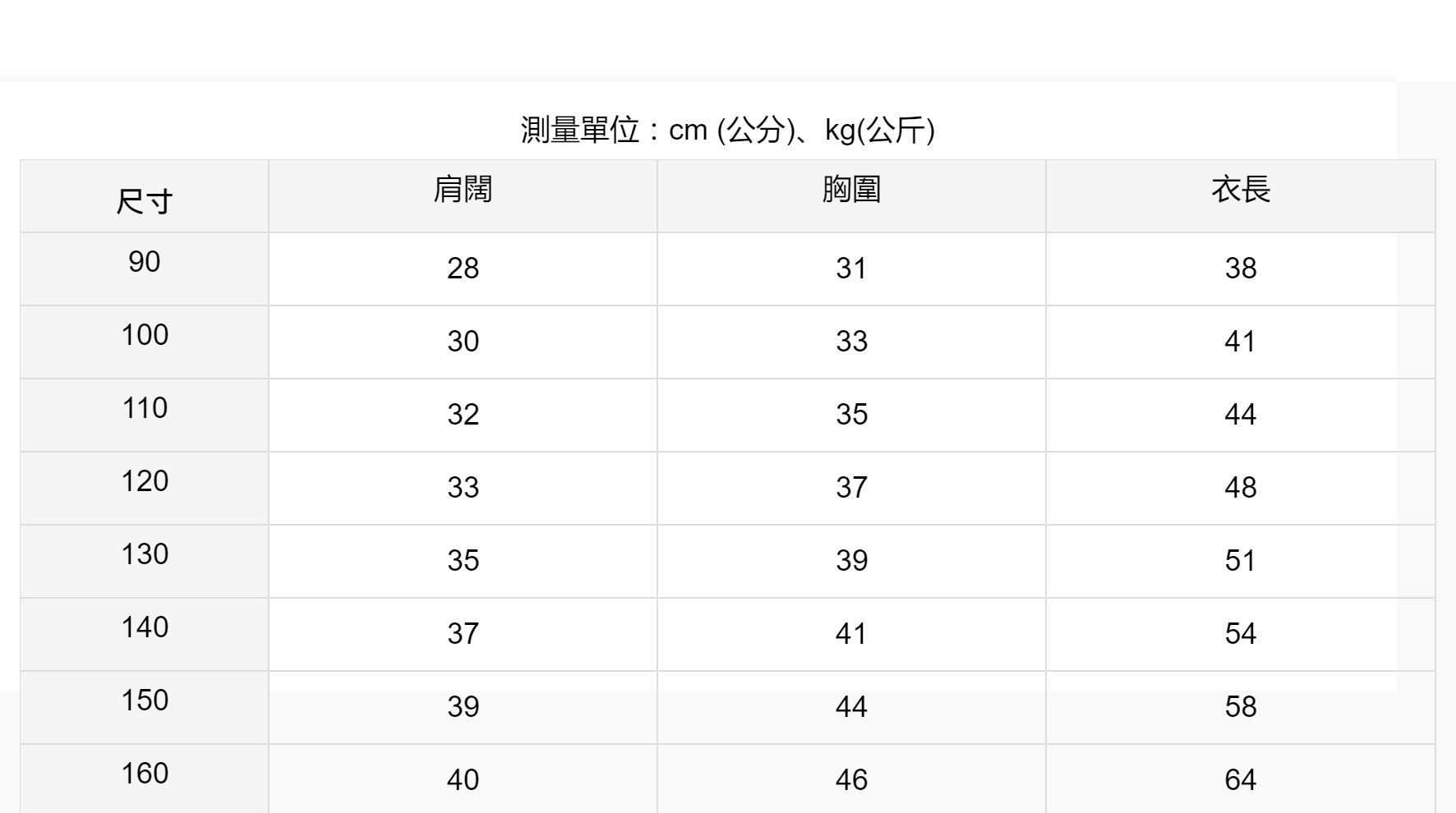
Task: Click the 尺寸 column header
Action: 144,201
